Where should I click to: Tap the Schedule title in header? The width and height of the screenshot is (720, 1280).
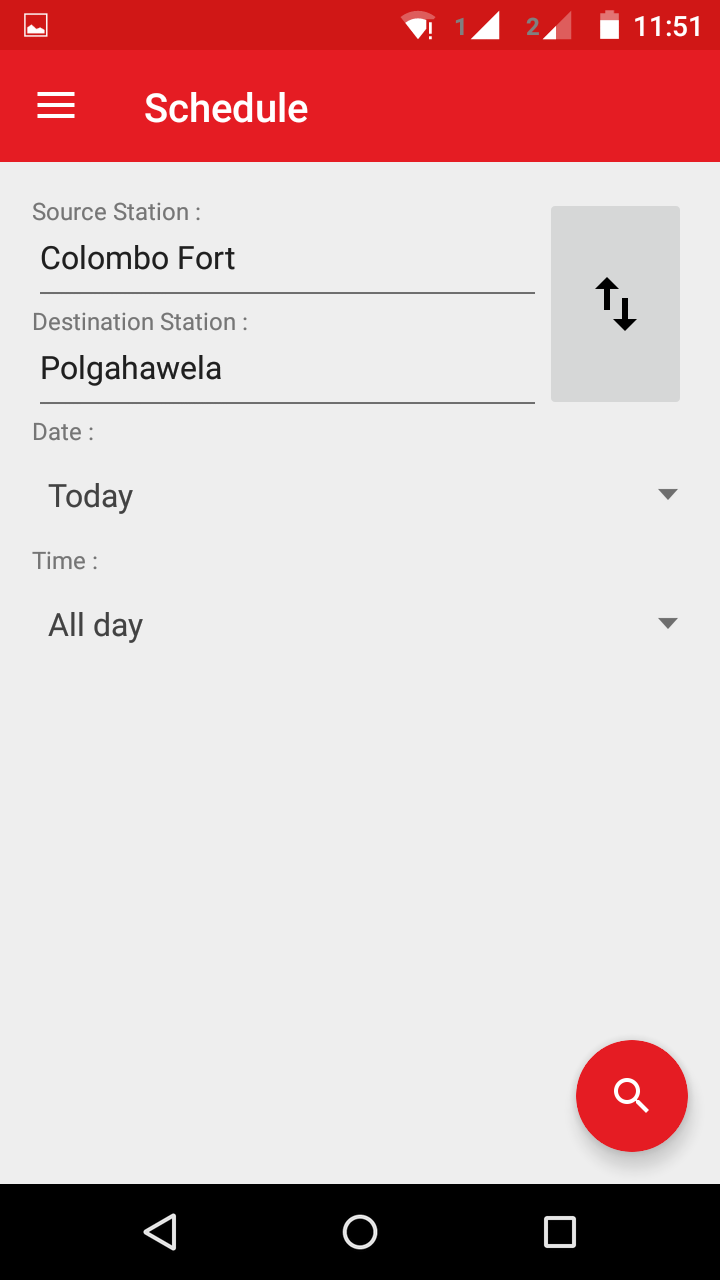(x=226, y=108)
